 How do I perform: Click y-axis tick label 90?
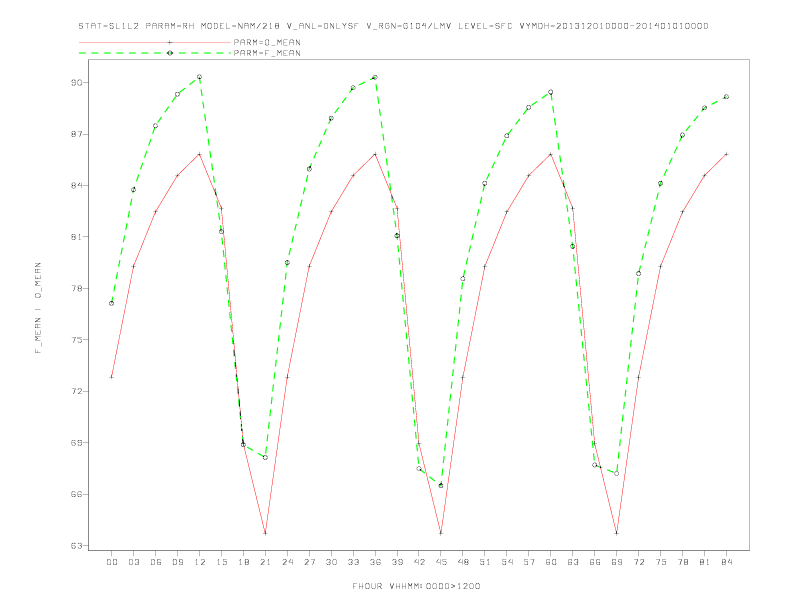click(79, 82)
